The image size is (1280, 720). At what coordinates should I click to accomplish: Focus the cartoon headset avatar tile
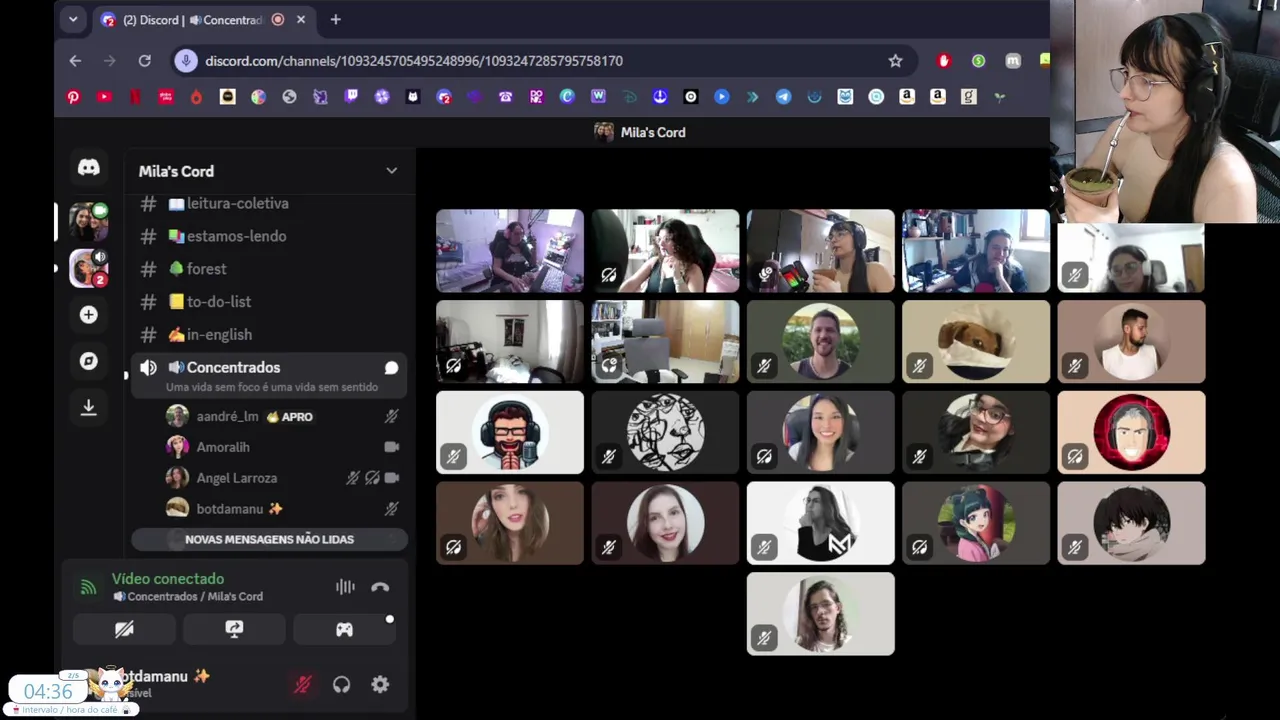pos(510,432)
